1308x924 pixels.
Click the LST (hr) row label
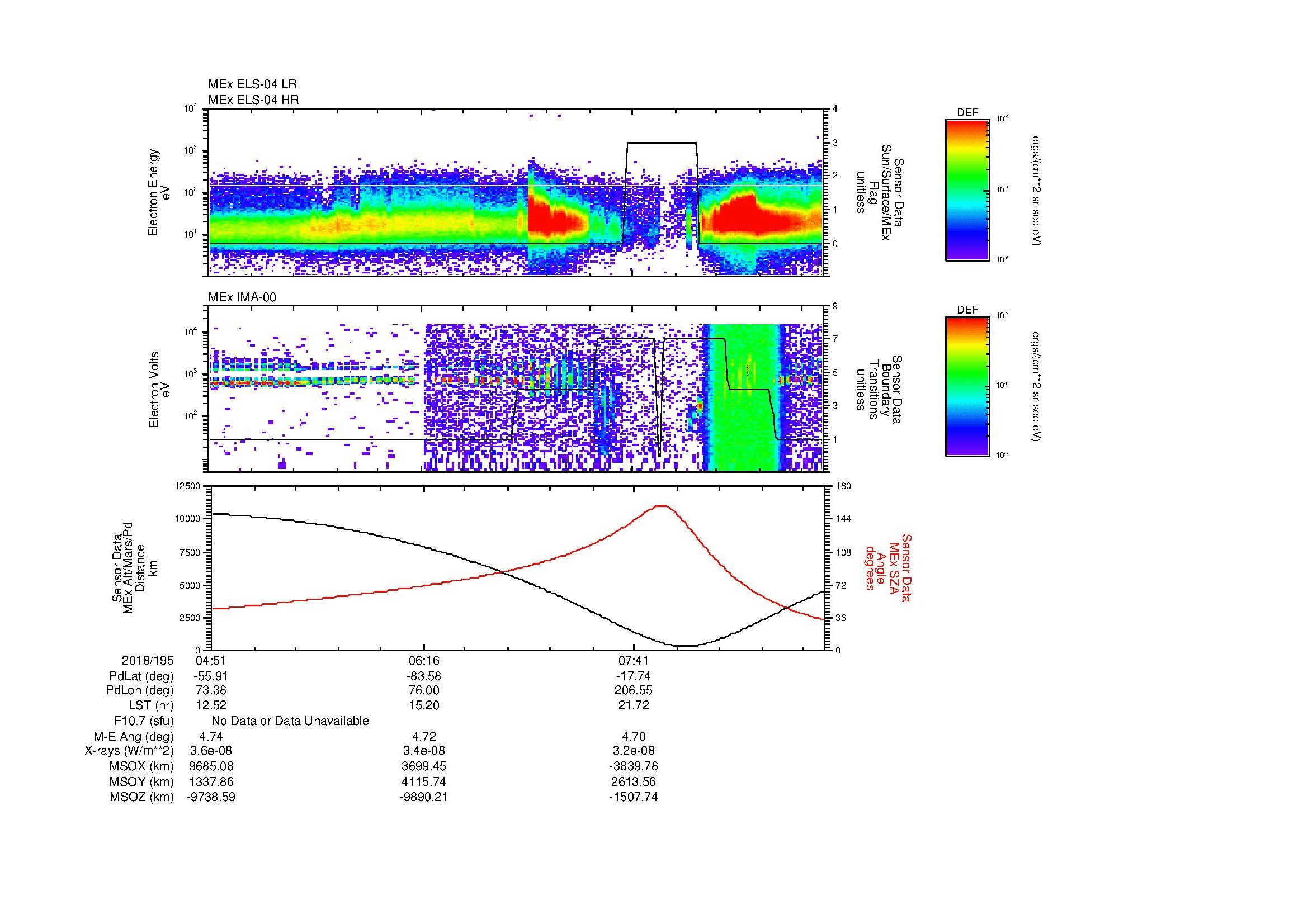pos(151,705)
